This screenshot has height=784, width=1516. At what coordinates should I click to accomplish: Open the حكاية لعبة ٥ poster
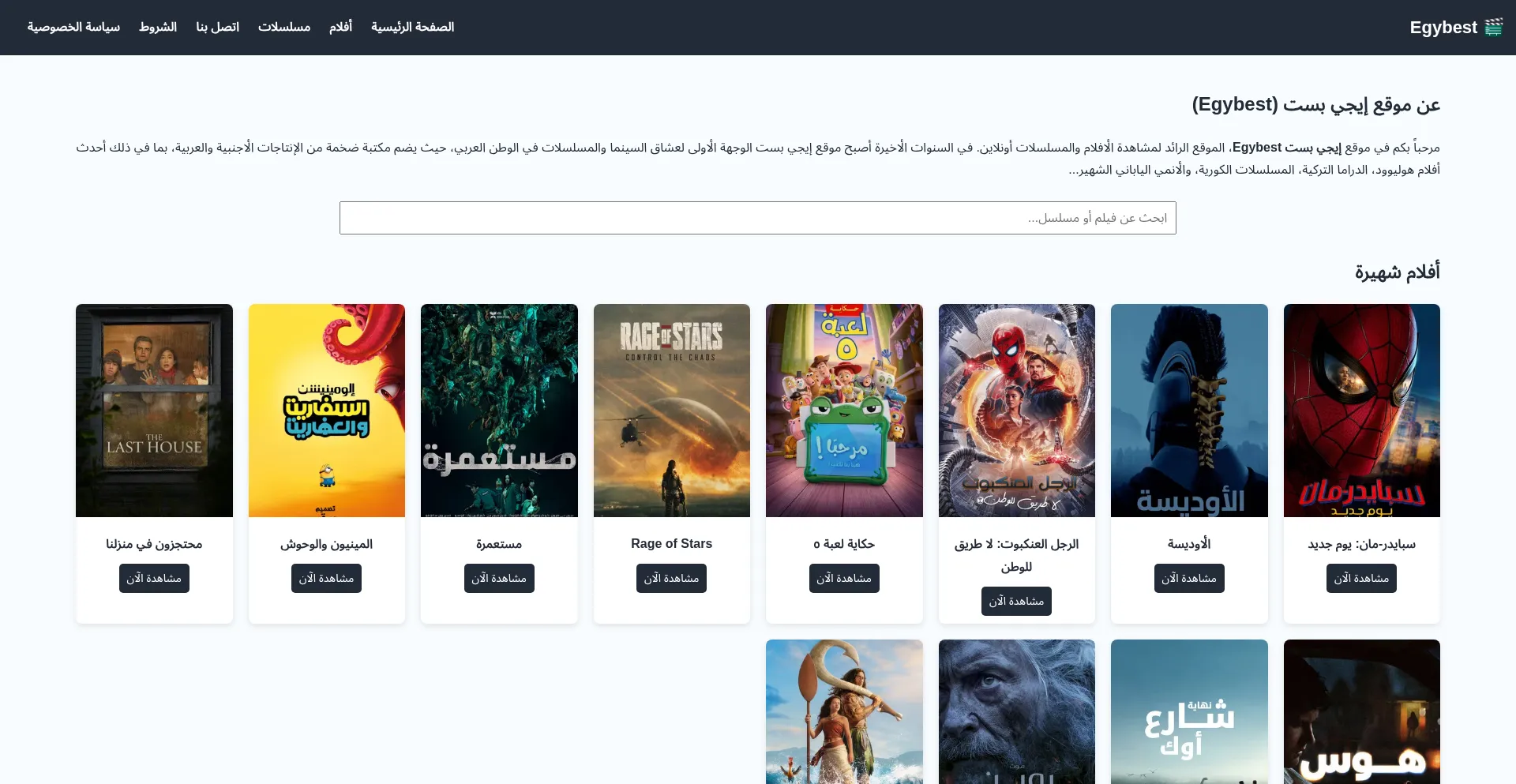point(844,411)
